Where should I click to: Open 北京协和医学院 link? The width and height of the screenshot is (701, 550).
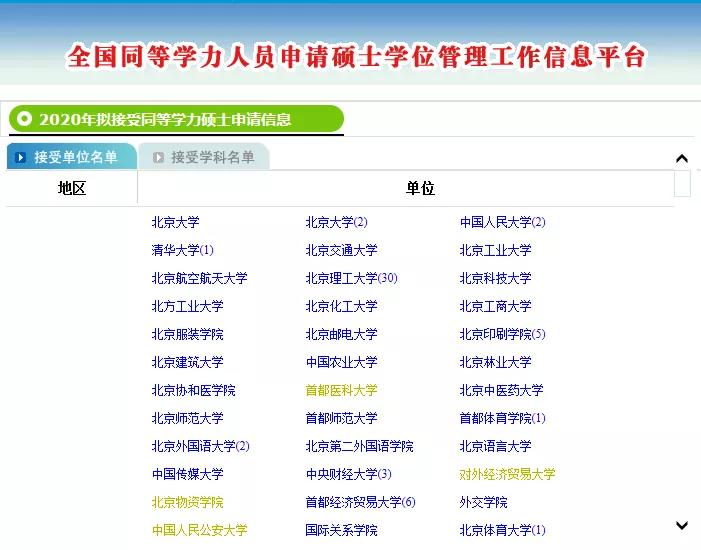coord(194,390)
